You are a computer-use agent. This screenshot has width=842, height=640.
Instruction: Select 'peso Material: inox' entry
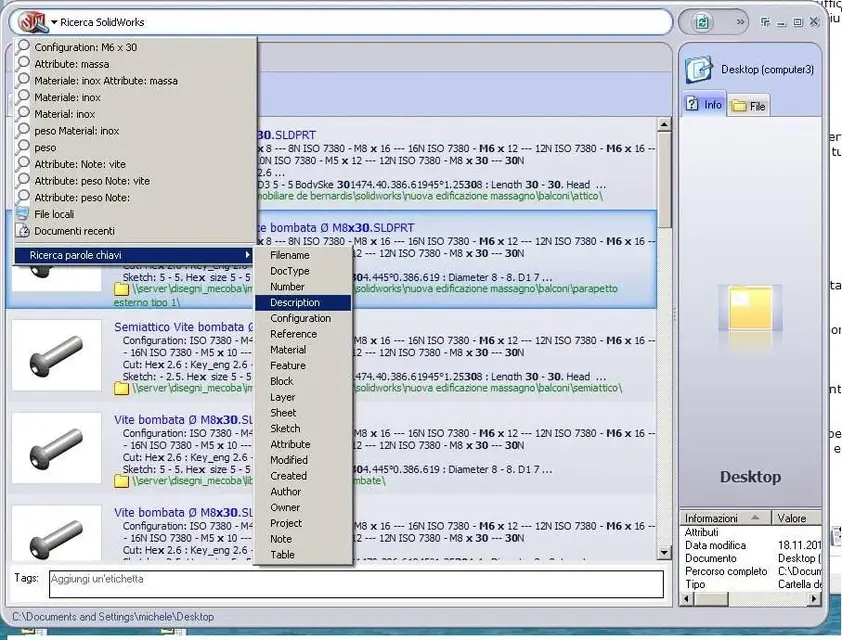click(x=77, y=130)
